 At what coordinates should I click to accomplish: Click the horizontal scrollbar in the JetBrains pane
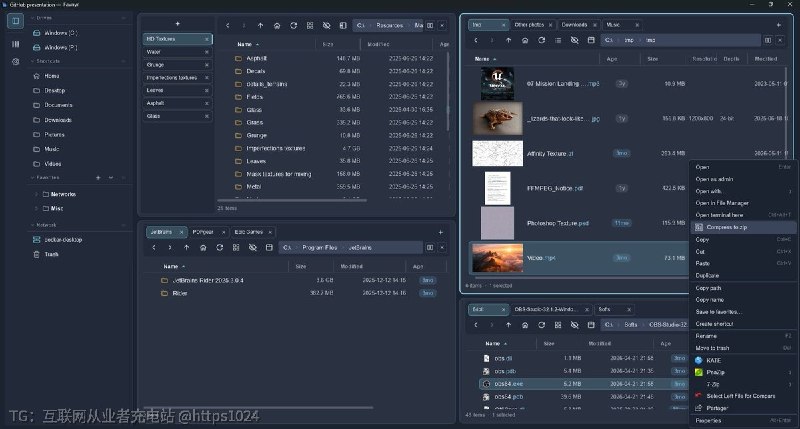[258, 408]
